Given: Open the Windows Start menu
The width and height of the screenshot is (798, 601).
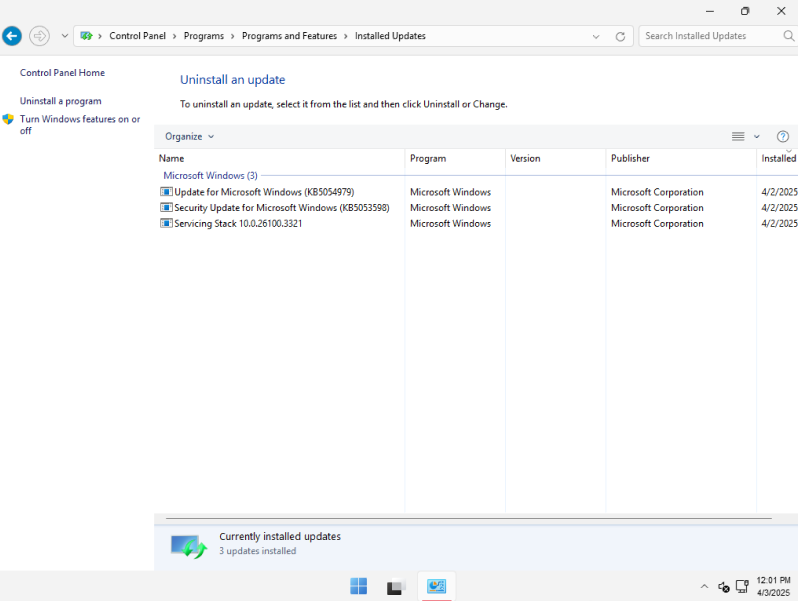Looking at the screenshot, I should [358, 586].
